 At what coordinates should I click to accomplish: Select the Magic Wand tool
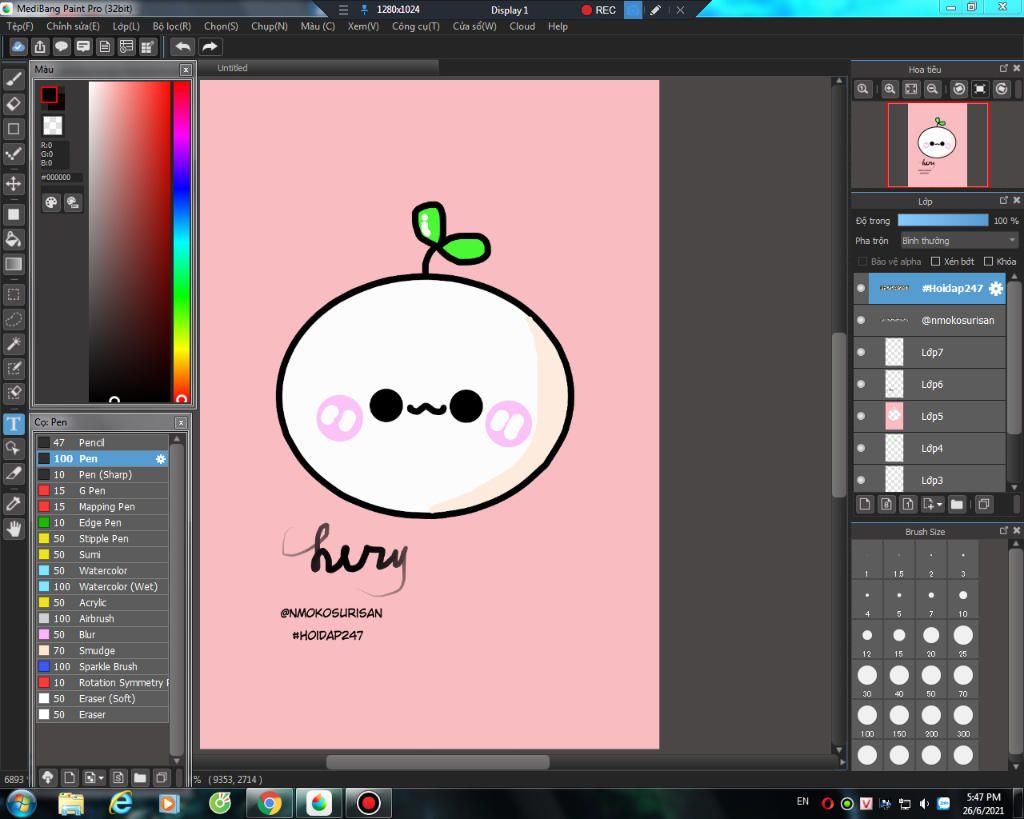pyautogui.click(x=14, y=344)
